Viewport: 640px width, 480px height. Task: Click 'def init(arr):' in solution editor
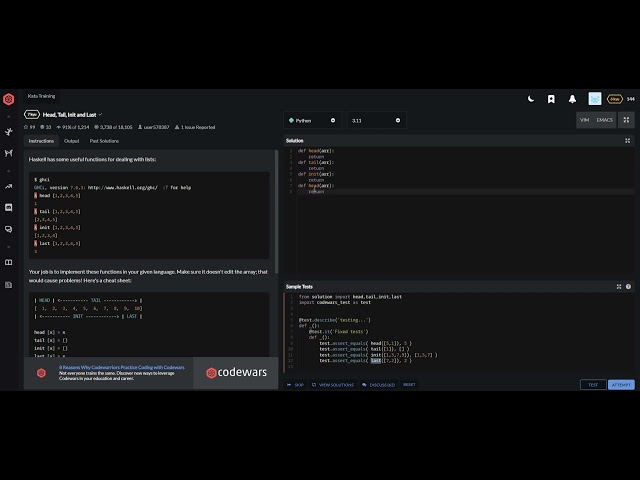(316, 174)
